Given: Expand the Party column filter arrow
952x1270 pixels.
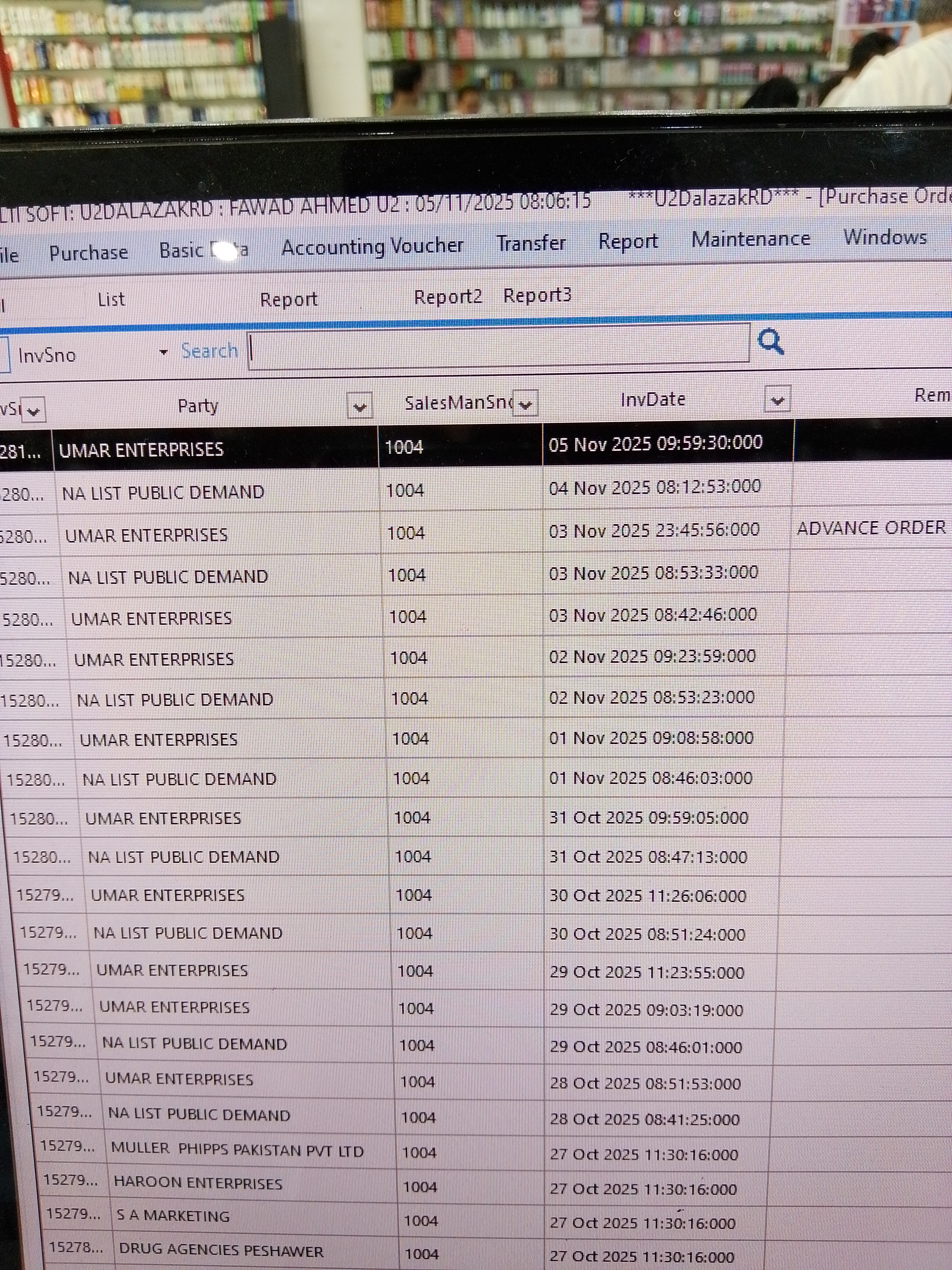Looking at the screenshot, I should [x=360, y=407].
